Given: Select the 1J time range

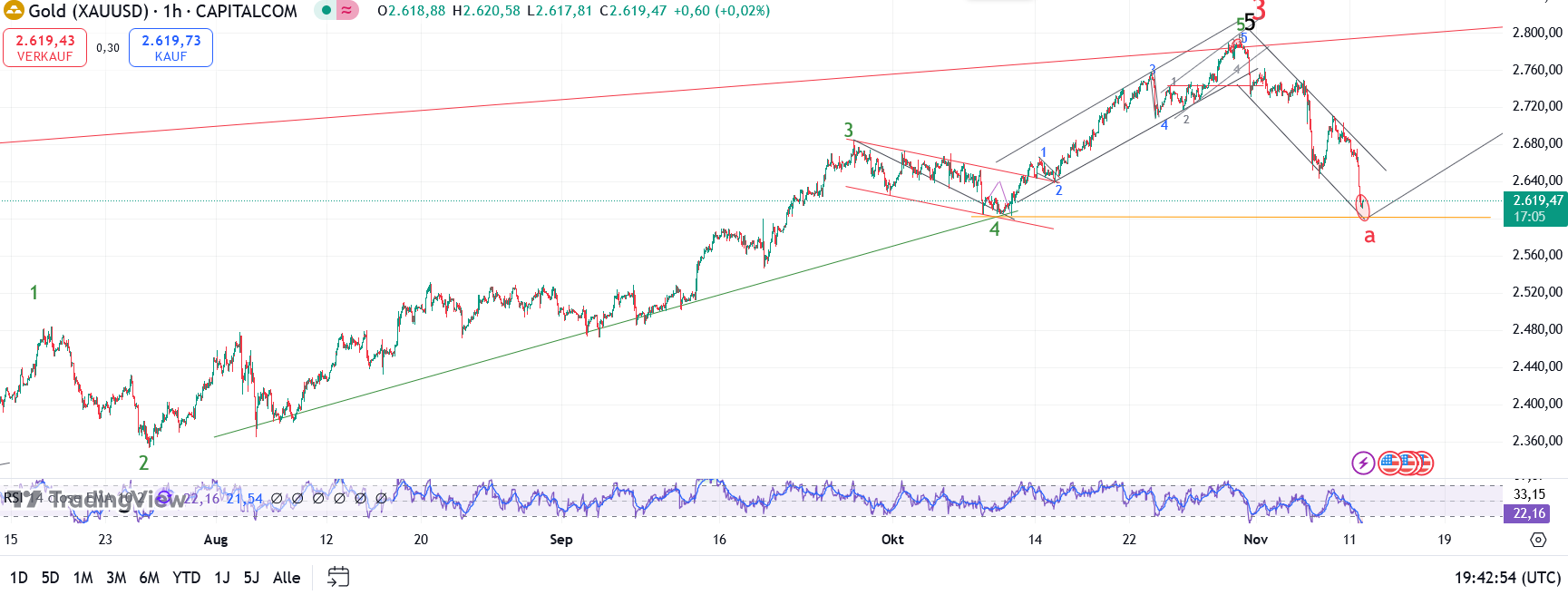Looking at the screenshot, I should tap(222, 578).
